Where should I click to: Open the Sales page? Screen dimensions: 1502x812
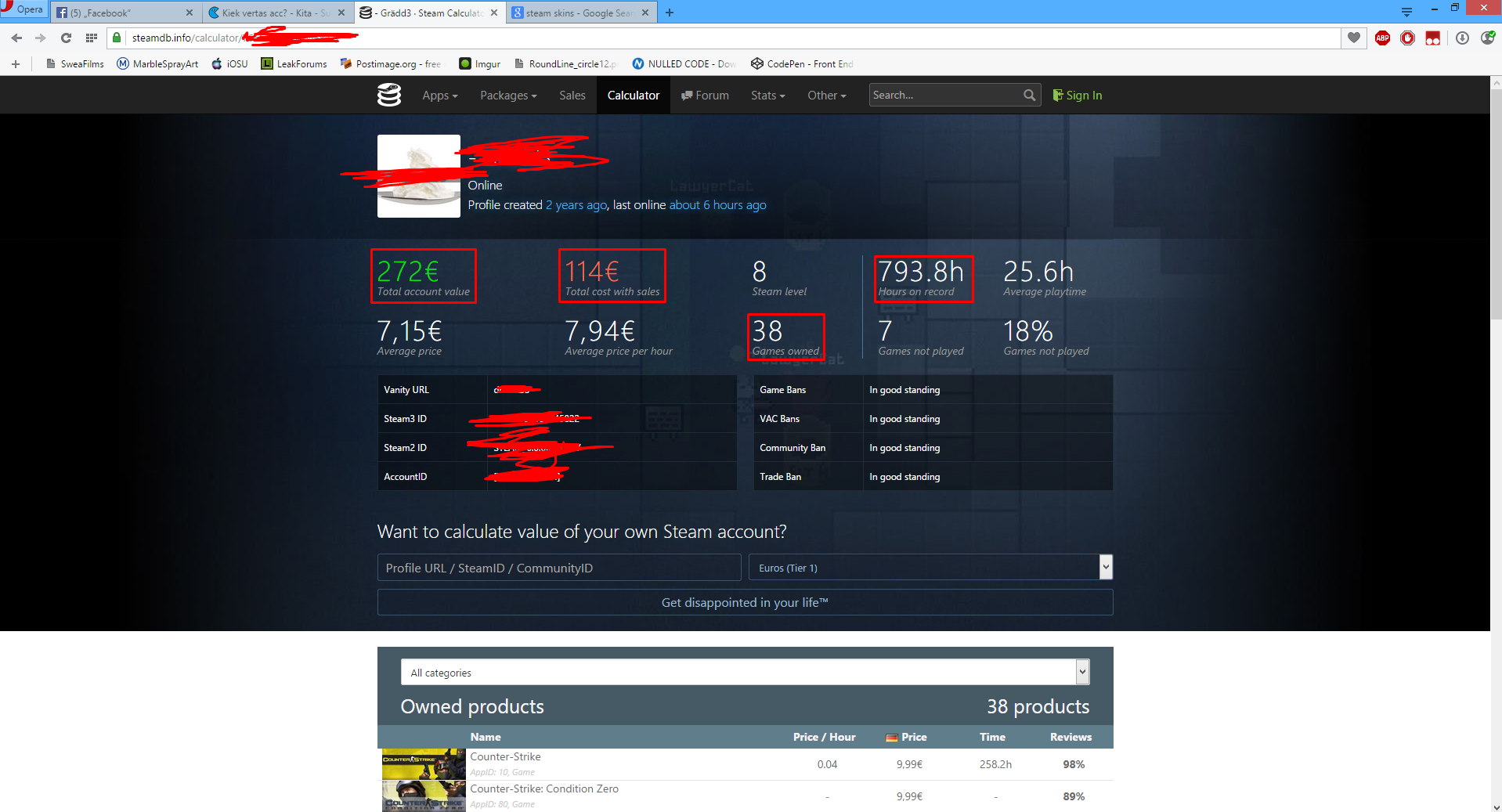572,96
